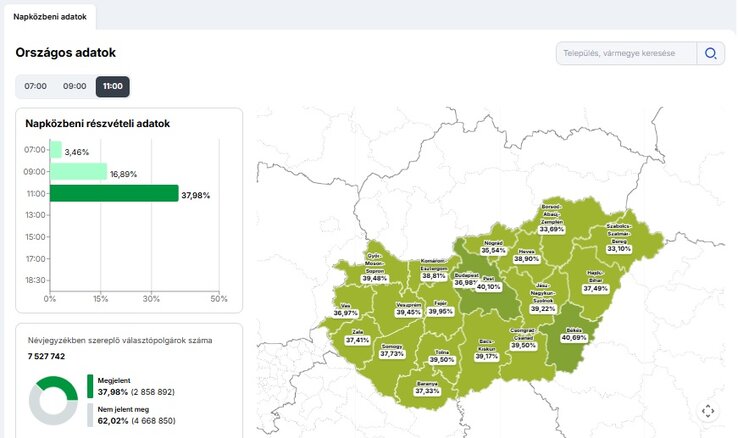The width and height of the screenshot is (738, 438).
Task: Click the 07:00 bar showing 3,46%
Action: click(x=56, y=150)
